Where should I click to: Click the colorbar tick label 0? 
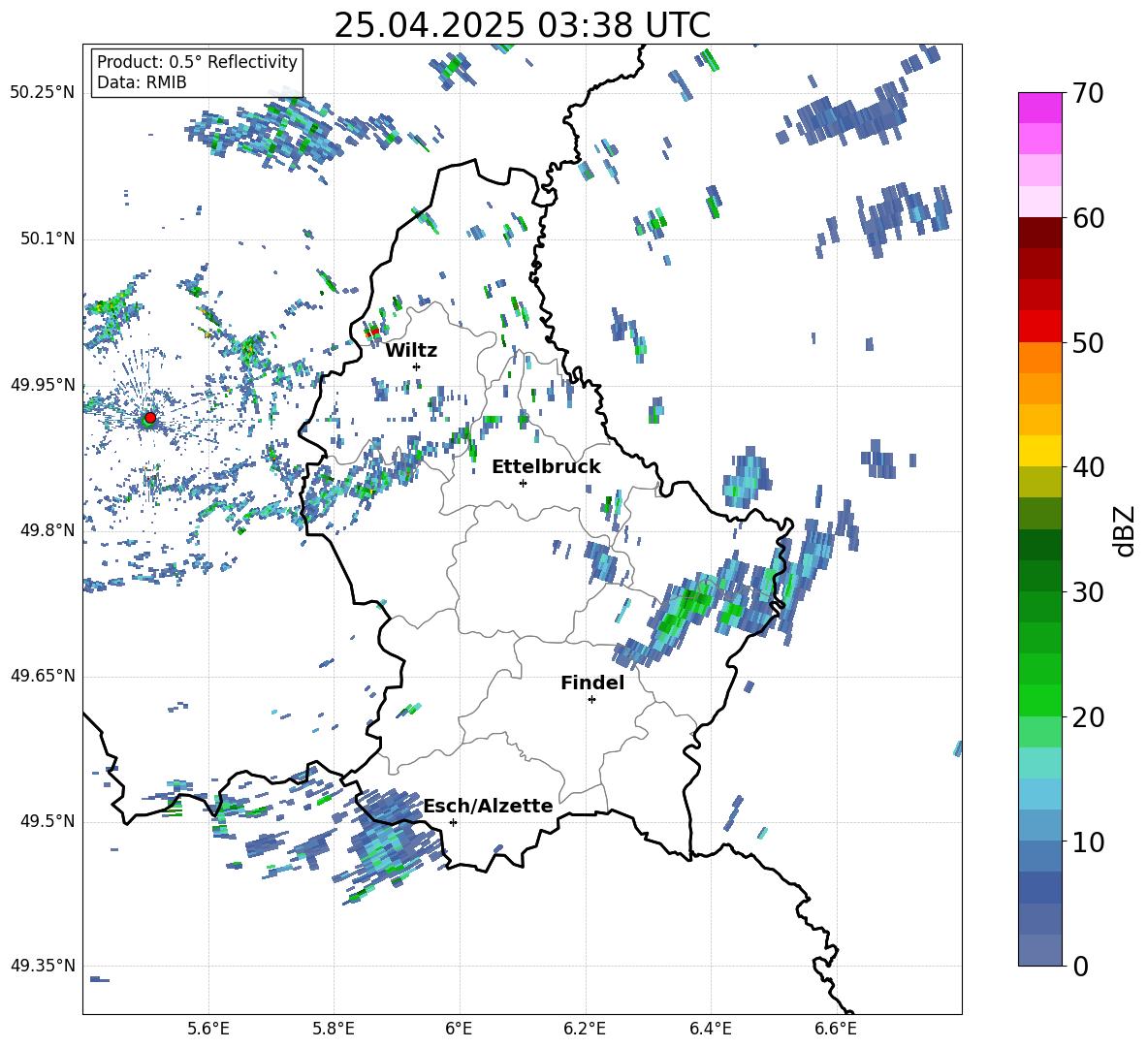tap(1079, 966)
